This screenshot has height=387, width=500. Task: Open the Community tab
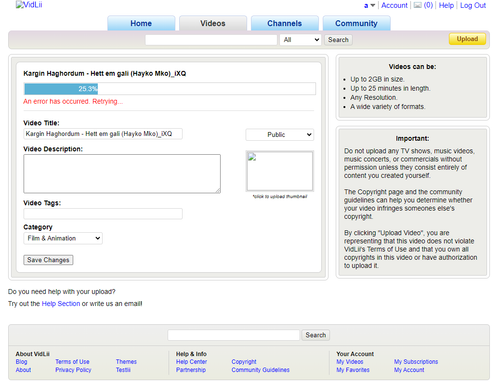(356, 23)
